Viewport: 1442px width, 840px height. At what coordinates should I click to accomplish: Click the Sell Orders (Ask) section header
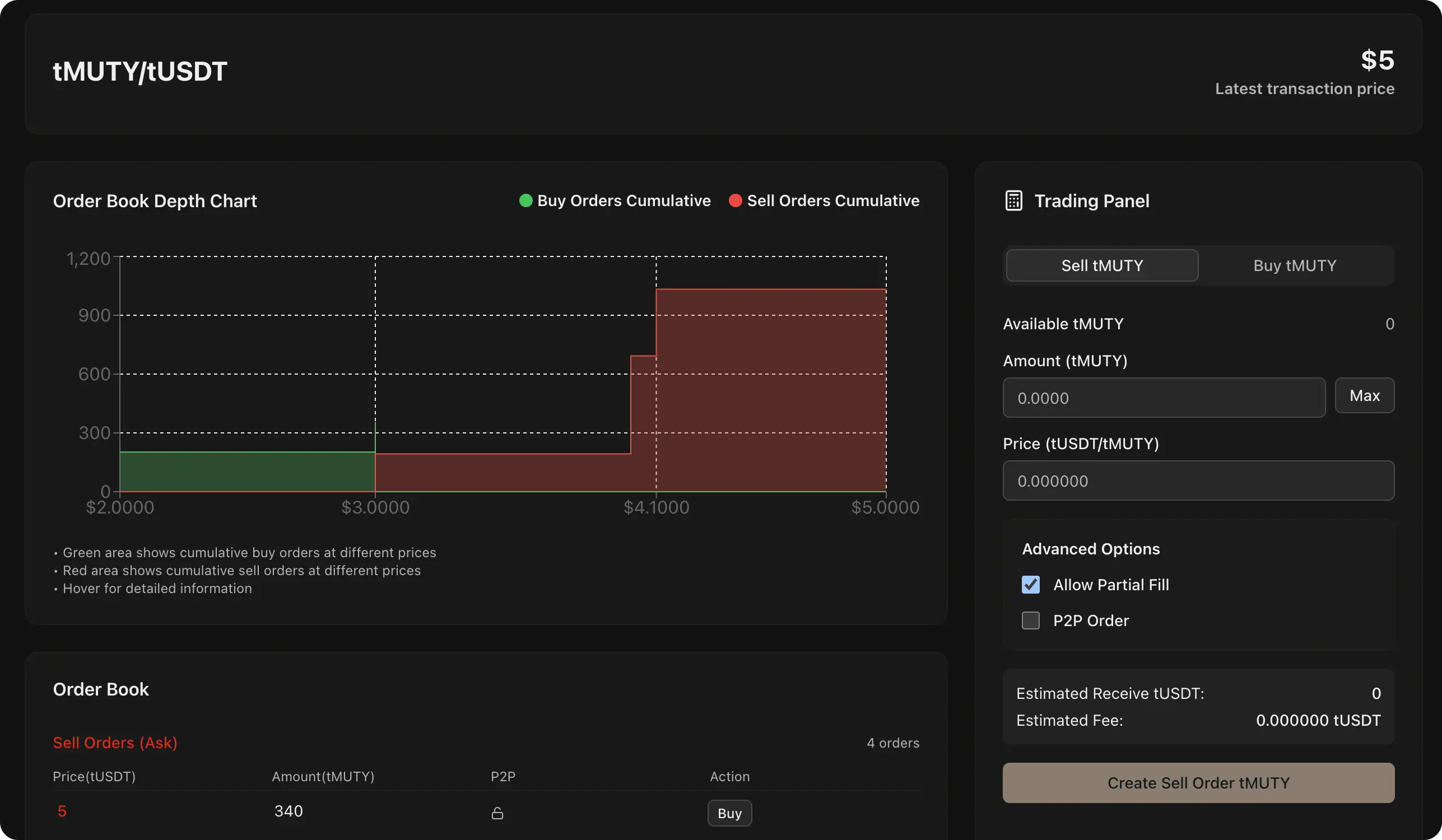114,742
